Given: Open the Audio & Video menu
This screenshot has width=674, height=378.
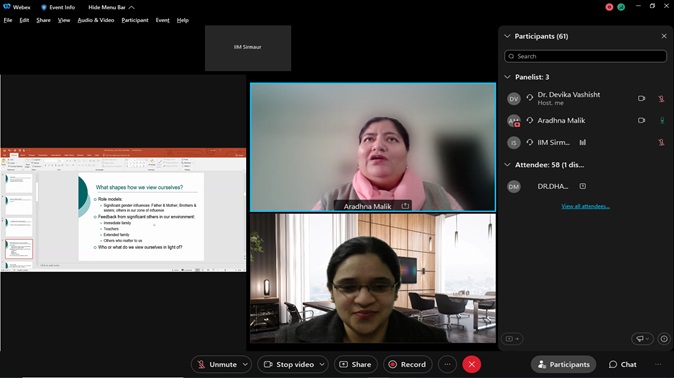Looking at the screenshot, I should [96, 20].
